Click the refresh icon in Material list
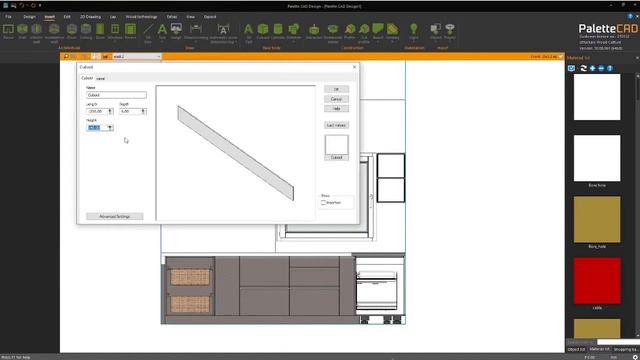The width and height of the screenshot is (640, 360). [584, 68]
